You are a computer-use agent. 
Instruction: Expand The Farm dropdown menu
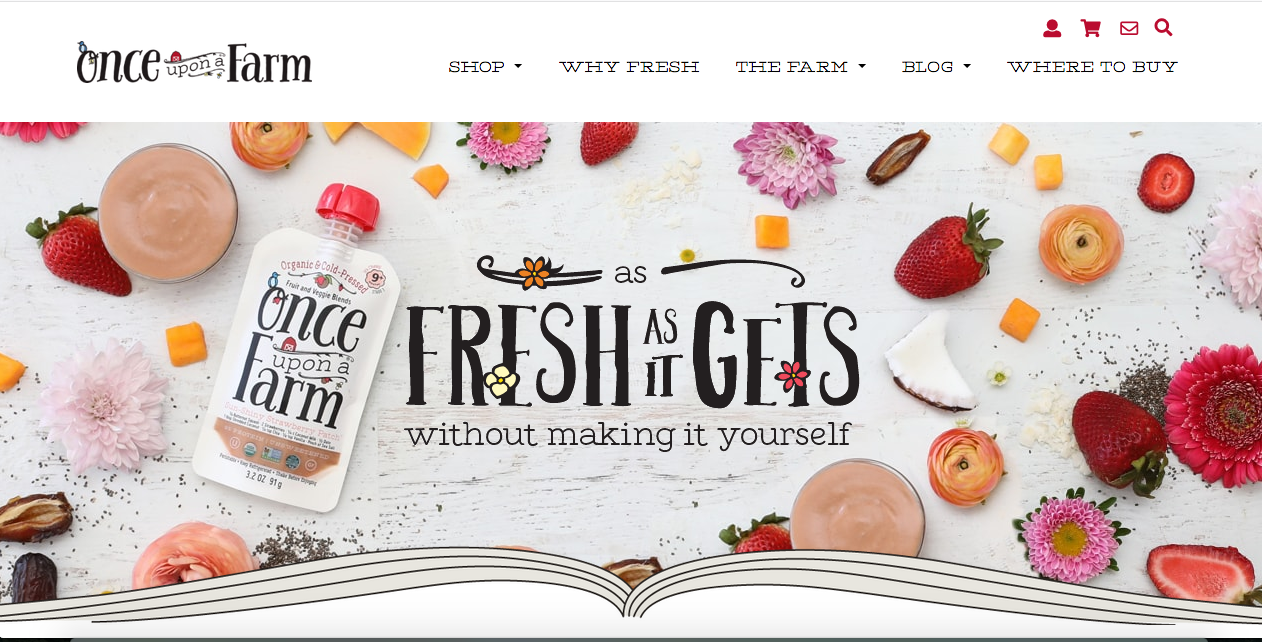click(800, 67)
